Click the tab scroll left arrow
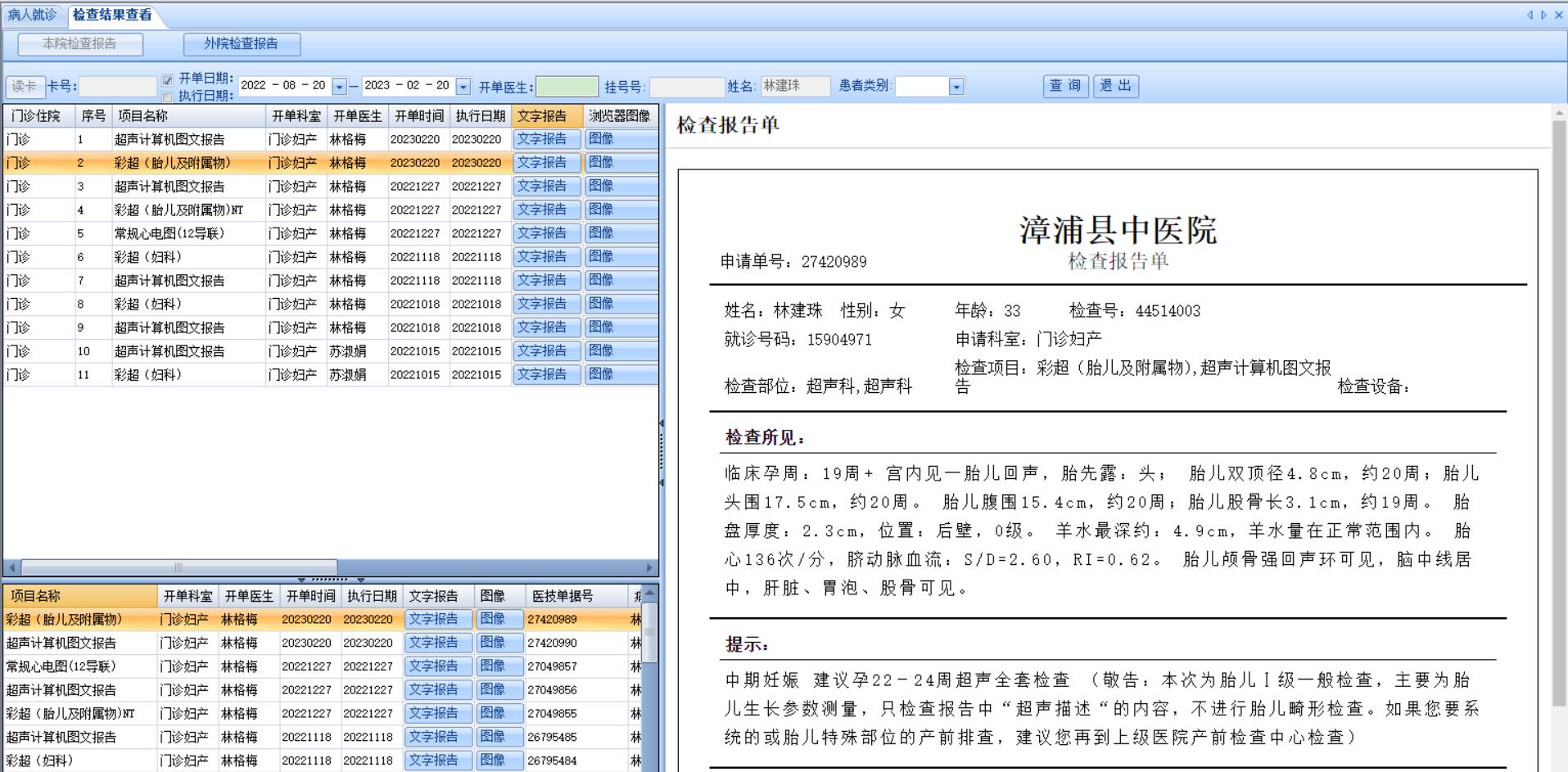The height and width of the screenshot is (772, 1568). (x=1530, y=15)
